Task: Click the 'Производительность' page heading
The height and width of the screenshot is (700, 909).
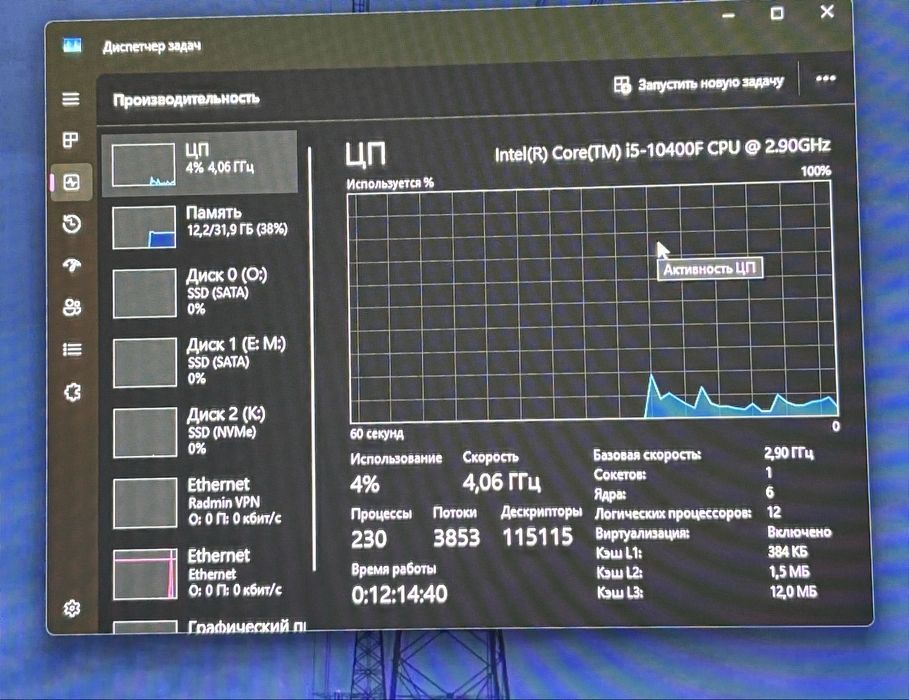Action: coord(186,99)
